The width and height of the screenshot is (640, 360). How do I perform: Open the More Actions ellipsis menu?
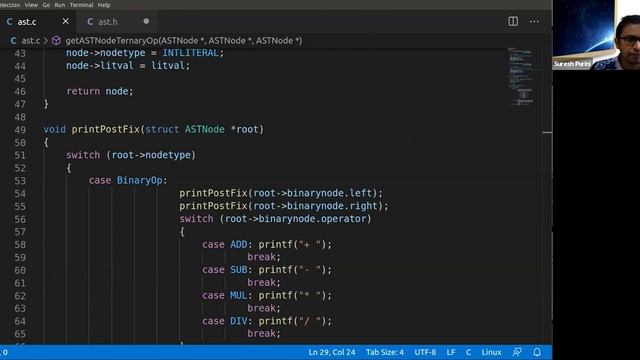[x=534, y=21]
